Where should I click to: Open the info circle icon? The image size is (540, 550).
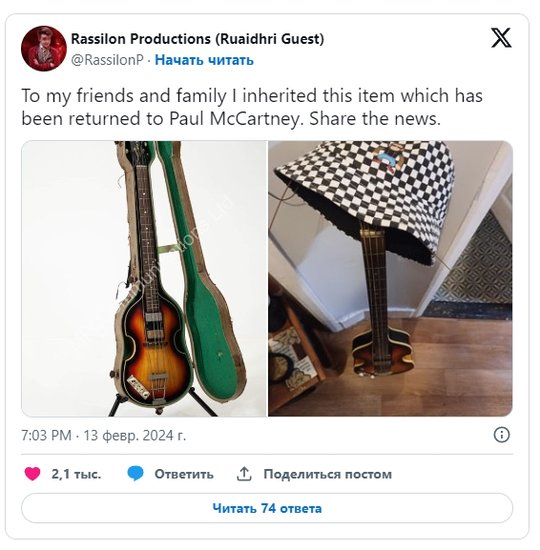tap(501, 435)
